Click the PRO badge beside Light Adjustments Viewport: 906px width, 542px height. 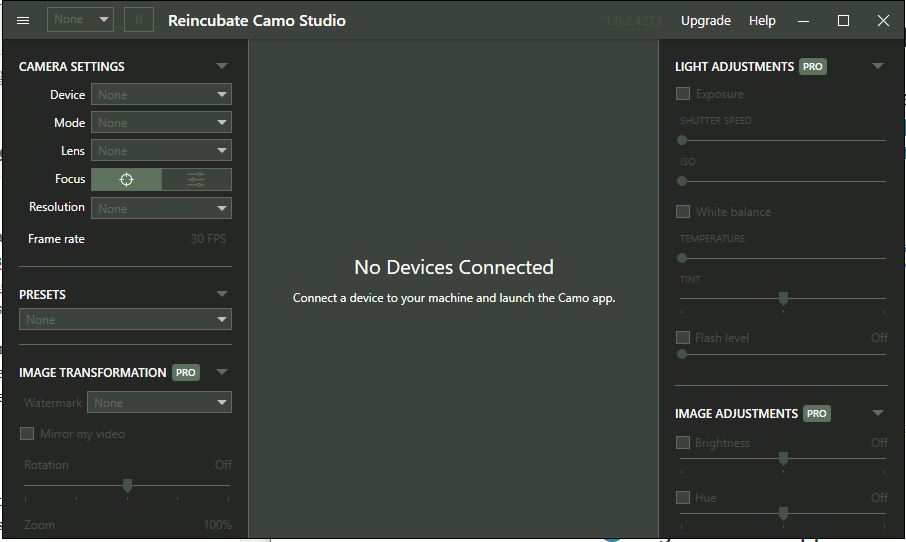coord(812,66)
